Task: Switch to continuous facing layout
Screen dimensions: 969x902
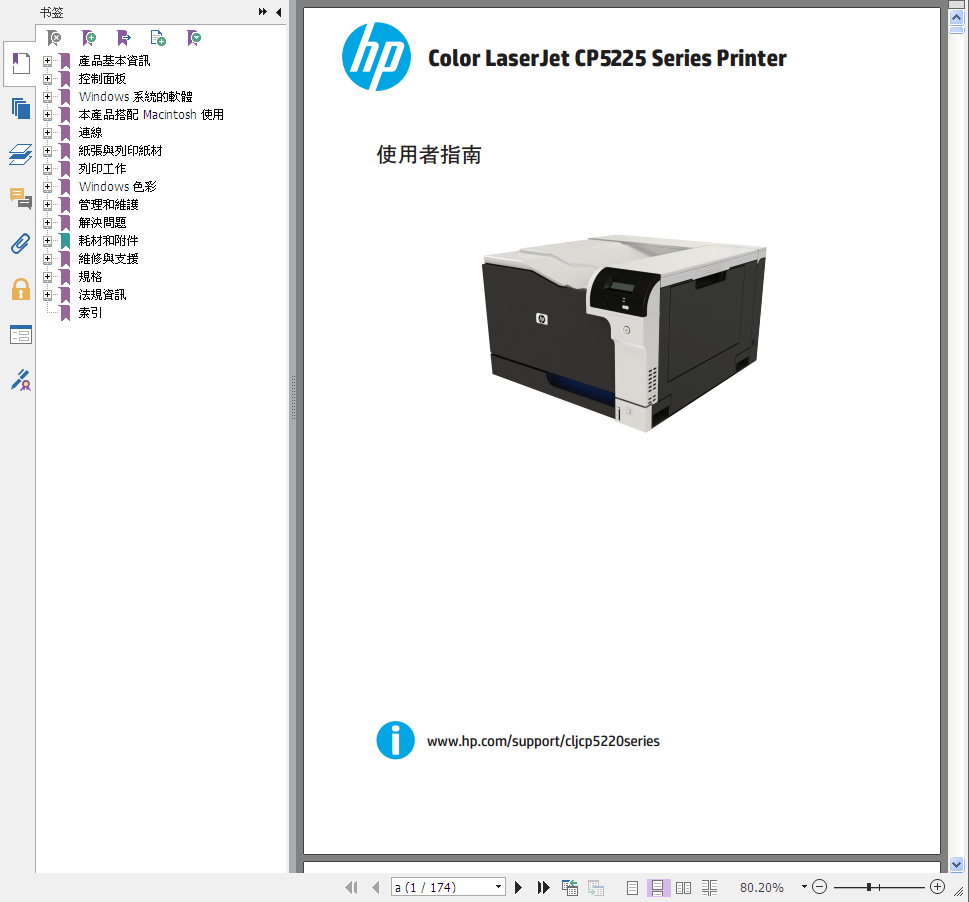Action: [x=709, y=888]
